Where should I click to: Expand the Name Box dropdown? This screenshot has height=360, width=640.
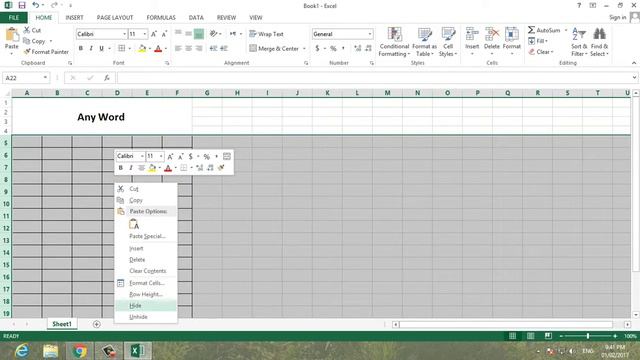point(45,78)
